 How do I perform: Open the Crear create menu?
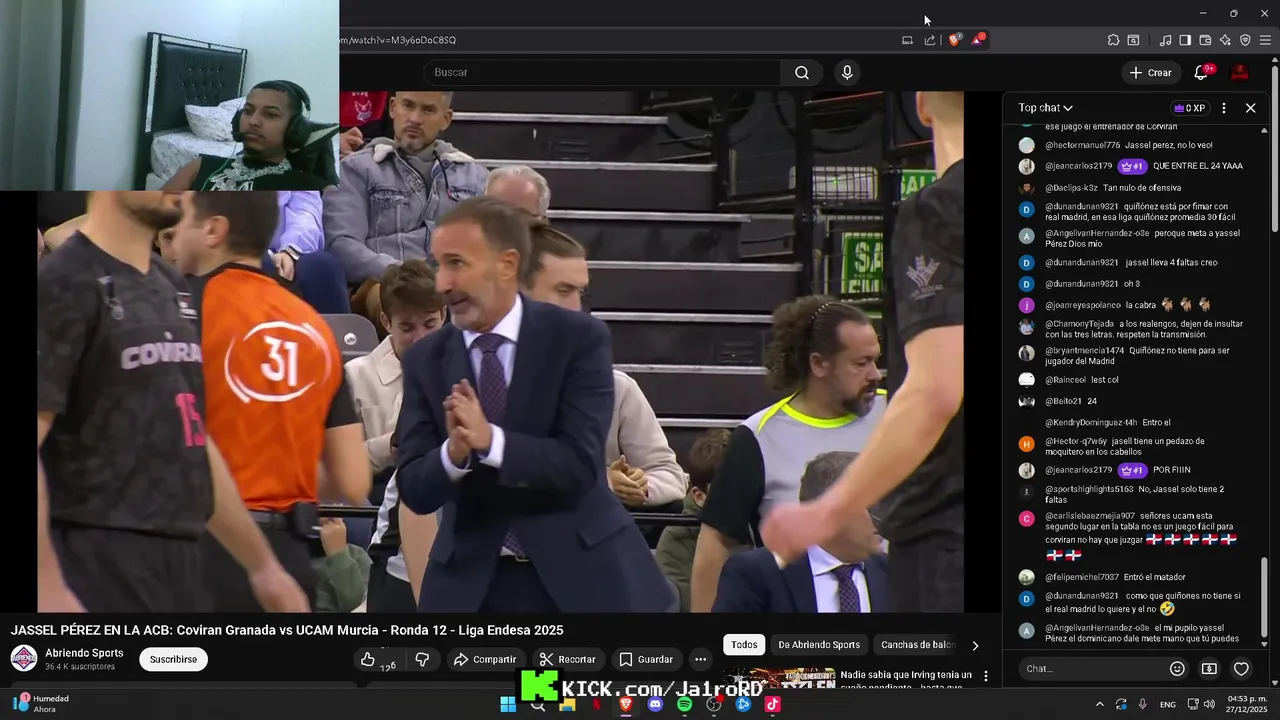[x=1150, y=72]
